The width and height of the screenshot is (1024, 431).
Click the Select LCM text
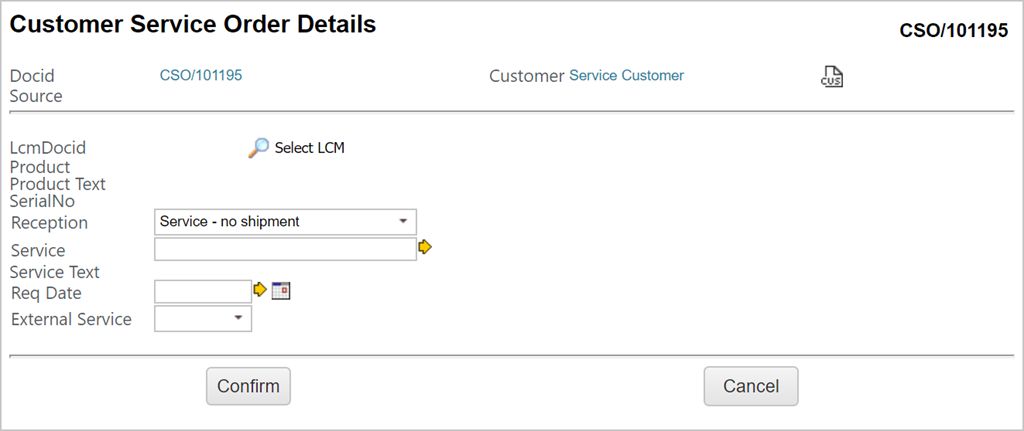click(x=309, y=148)
